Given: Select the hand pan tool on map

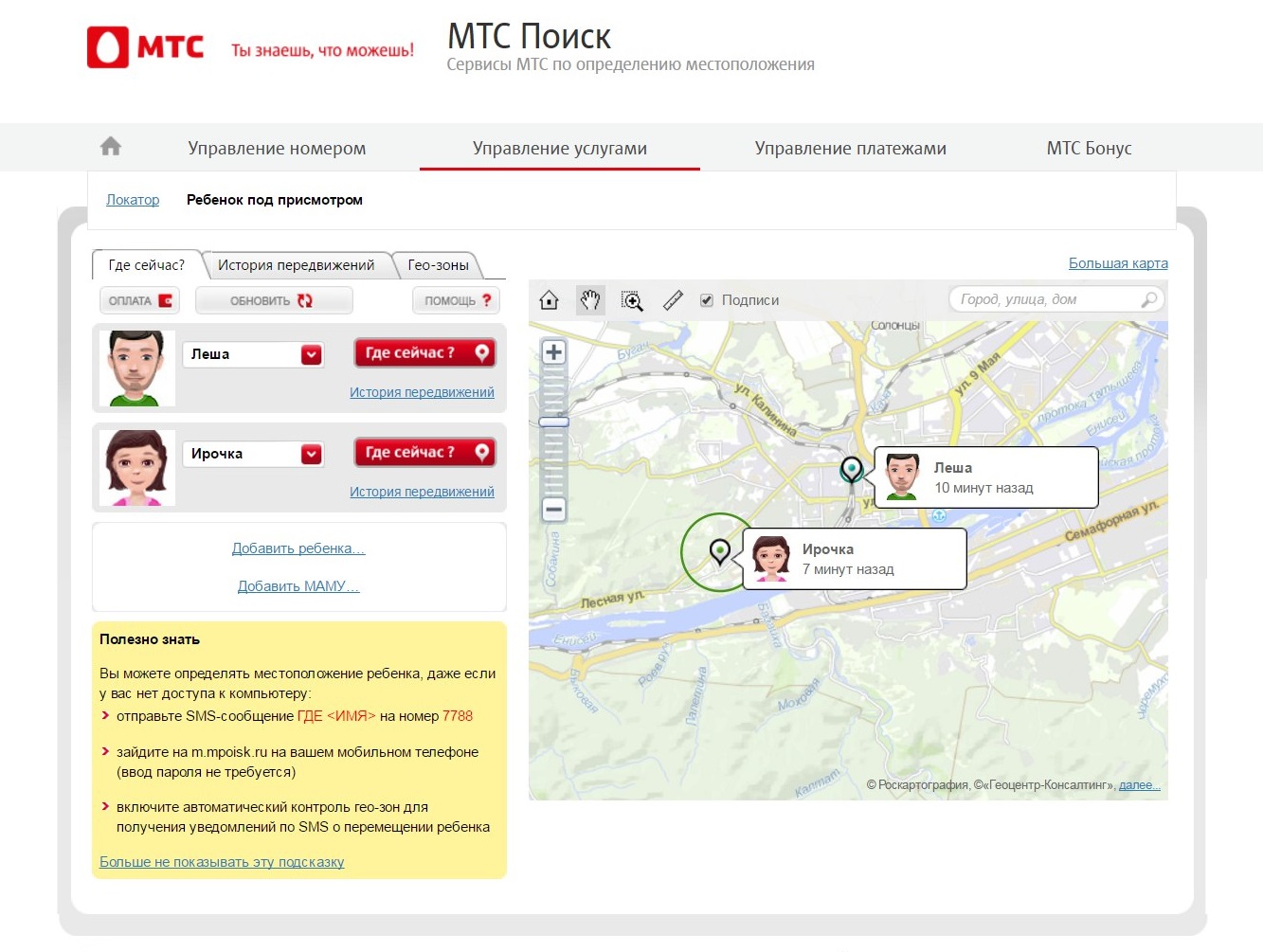Looking at the screenshot, I should click(590, 300).
